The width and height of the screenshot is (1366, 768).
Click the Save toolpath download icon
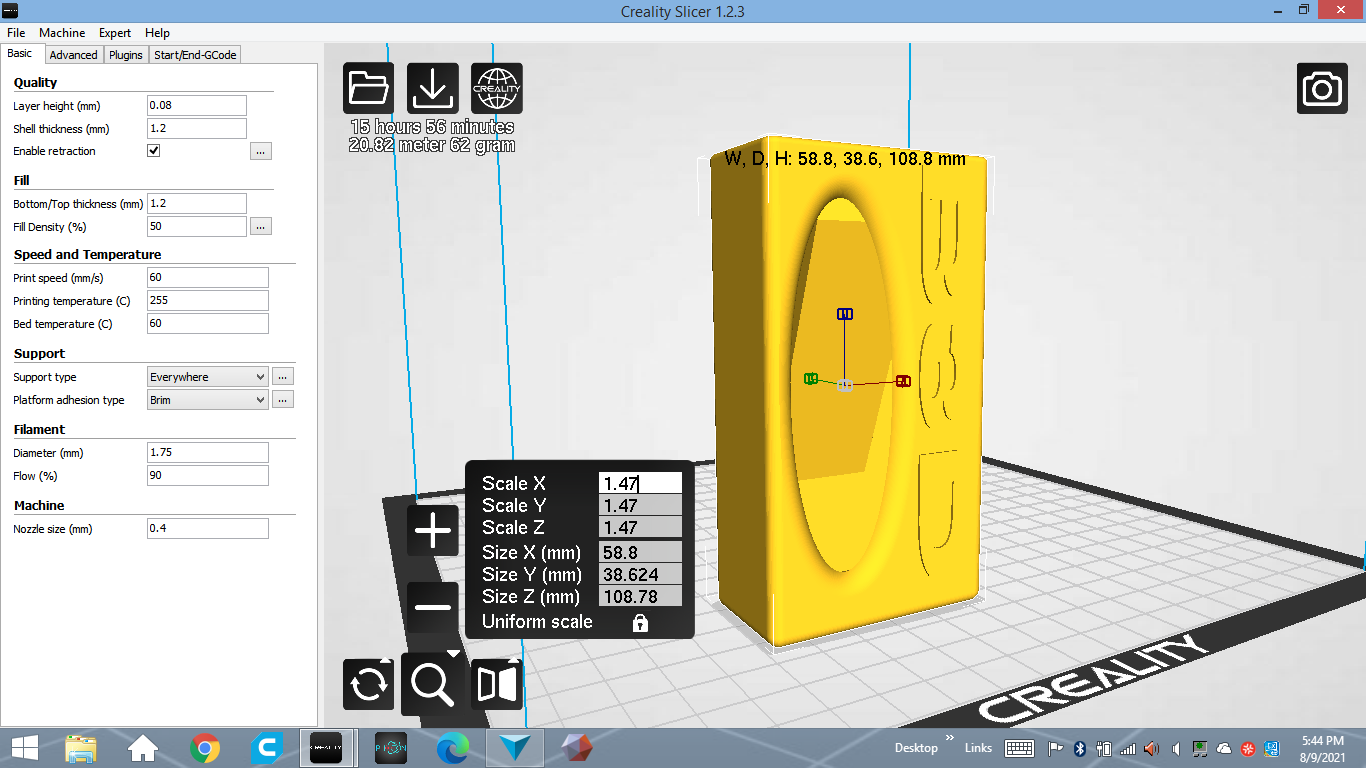[433, 88]
